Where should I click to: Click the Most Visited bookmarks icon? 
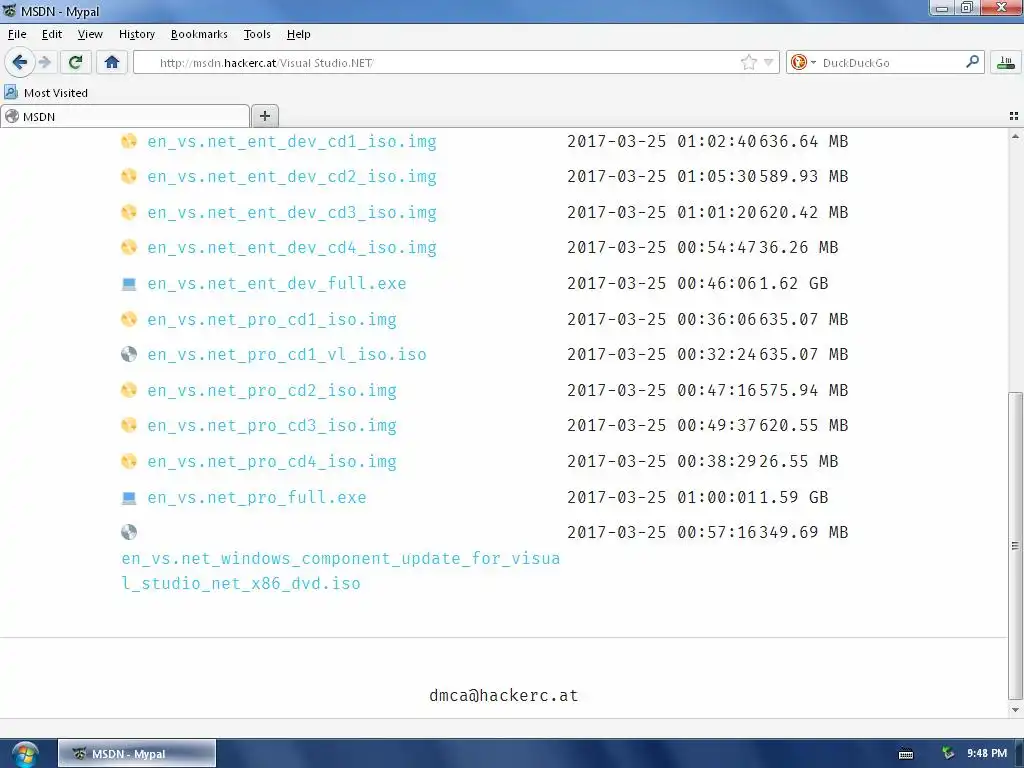point(11,92)
